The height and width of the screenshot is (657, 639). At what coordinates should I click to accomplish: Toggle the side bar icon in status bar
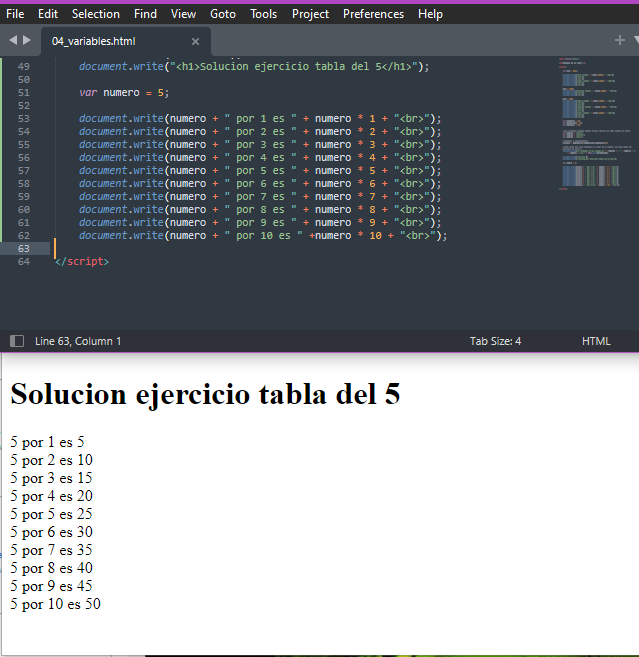tap(17, 341)
